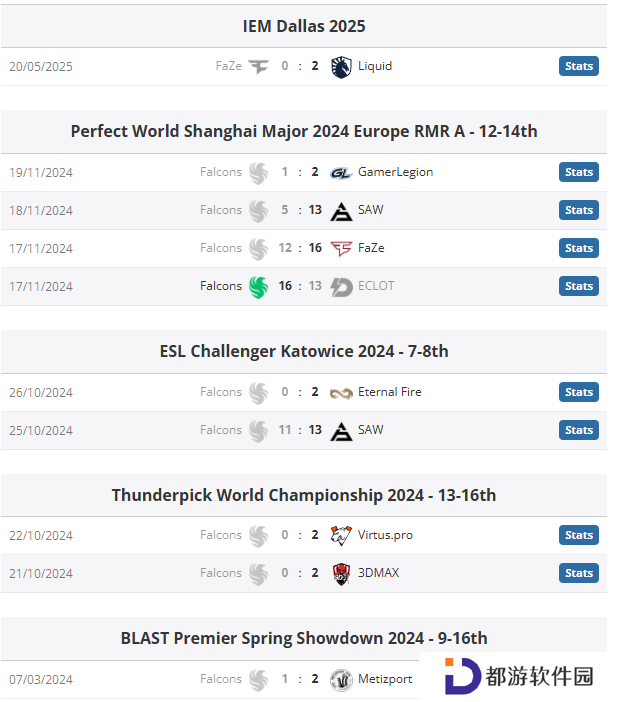This screenshot has height=702, width=619.
Task: Open ESL Challenger Katowice 2024 event heading
Action: pos(304,351)
